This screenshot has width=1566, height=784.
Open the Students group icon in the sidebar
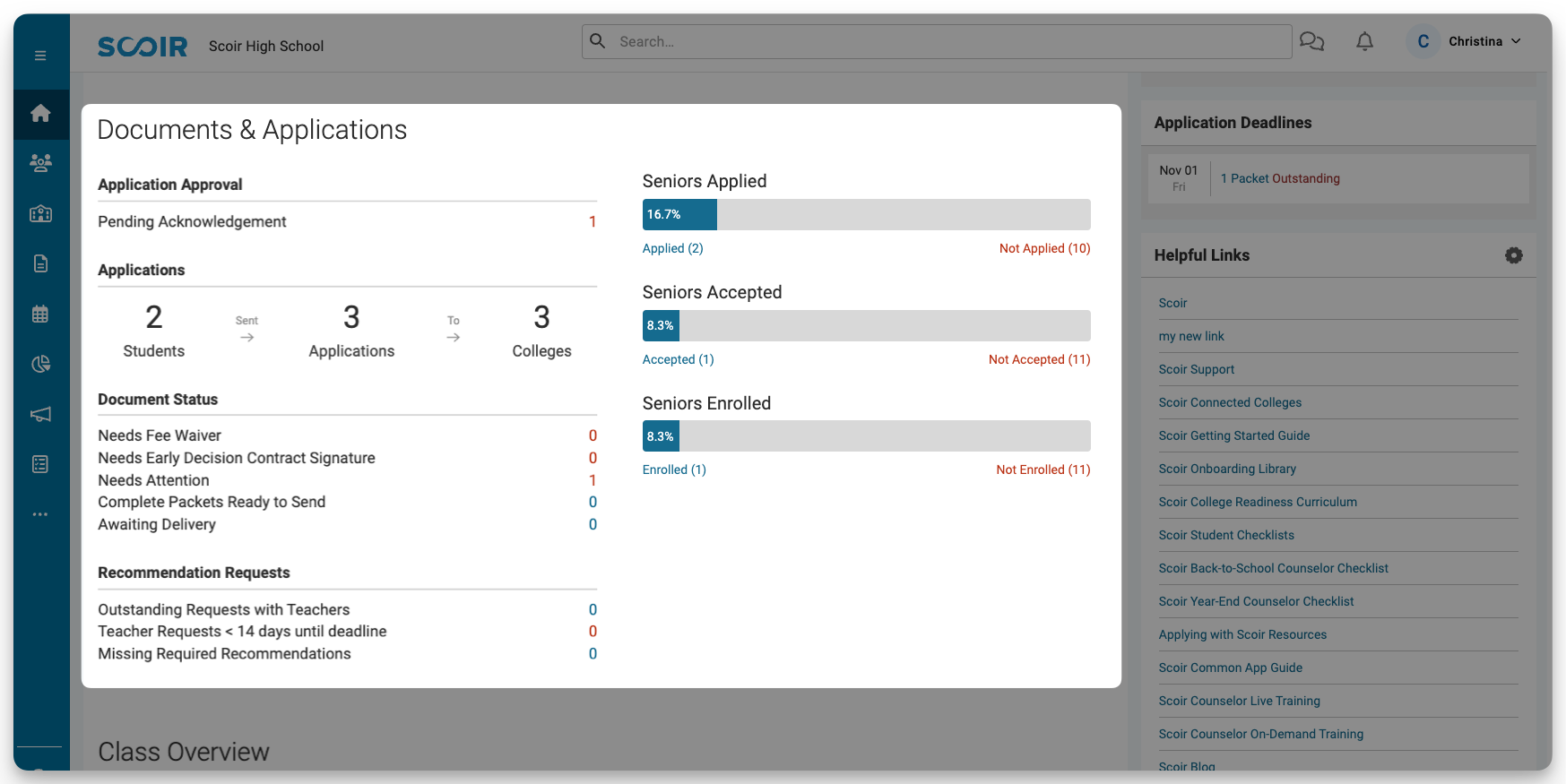(x=40, y=163)
